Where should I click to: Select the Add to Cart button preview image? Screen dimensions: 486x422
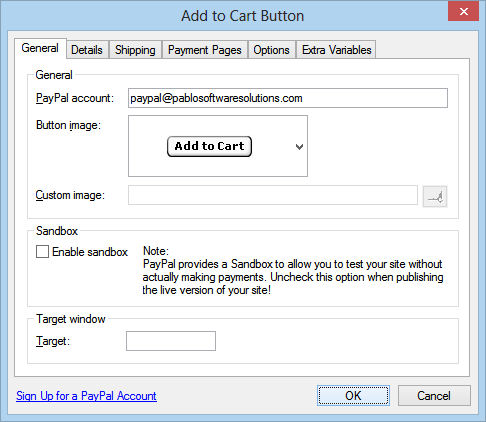pyautogui.click(x=209, y=146)
